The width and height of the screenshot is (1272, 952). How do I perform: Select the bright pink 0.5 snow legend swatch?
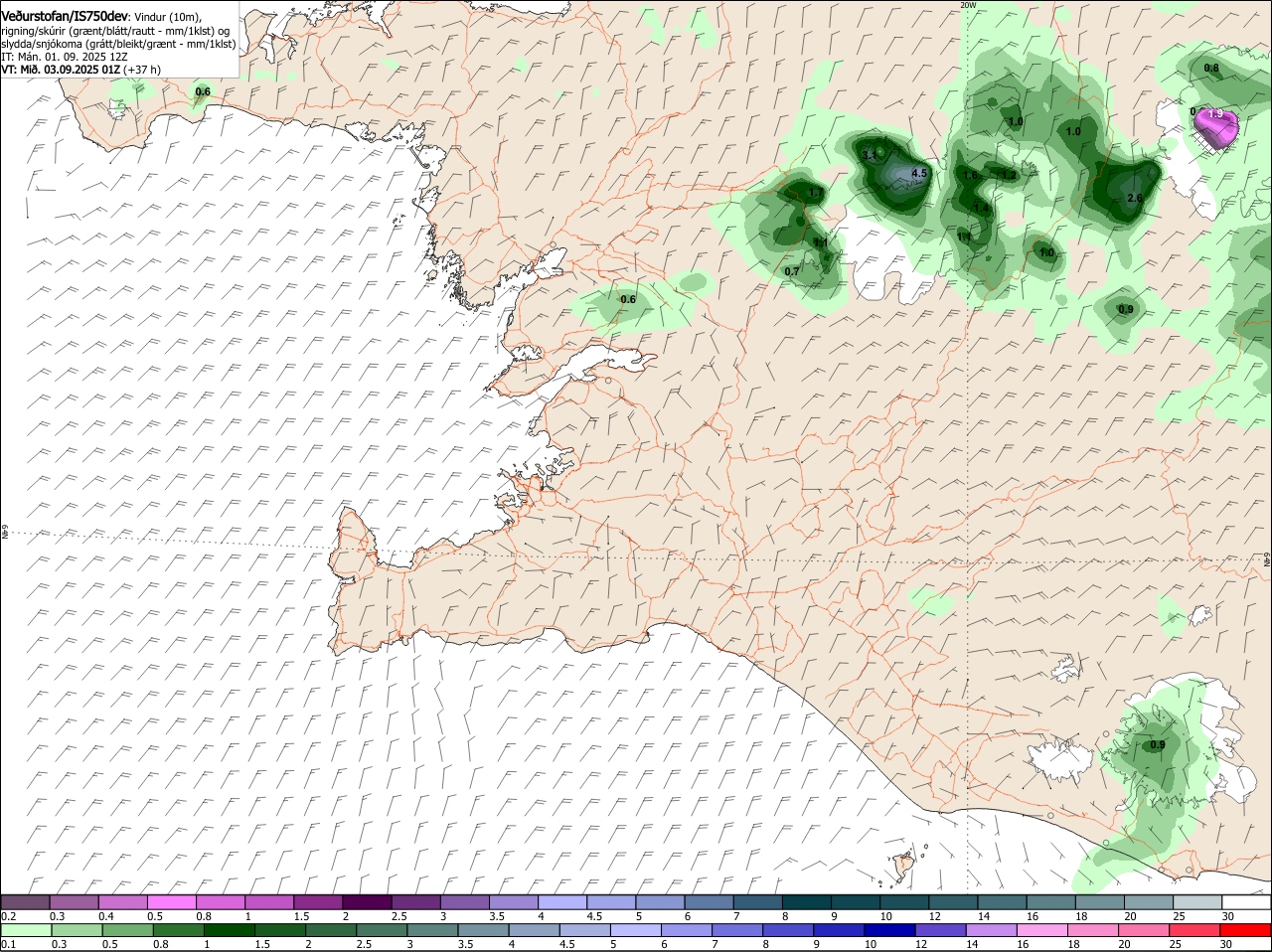(171, 902)
